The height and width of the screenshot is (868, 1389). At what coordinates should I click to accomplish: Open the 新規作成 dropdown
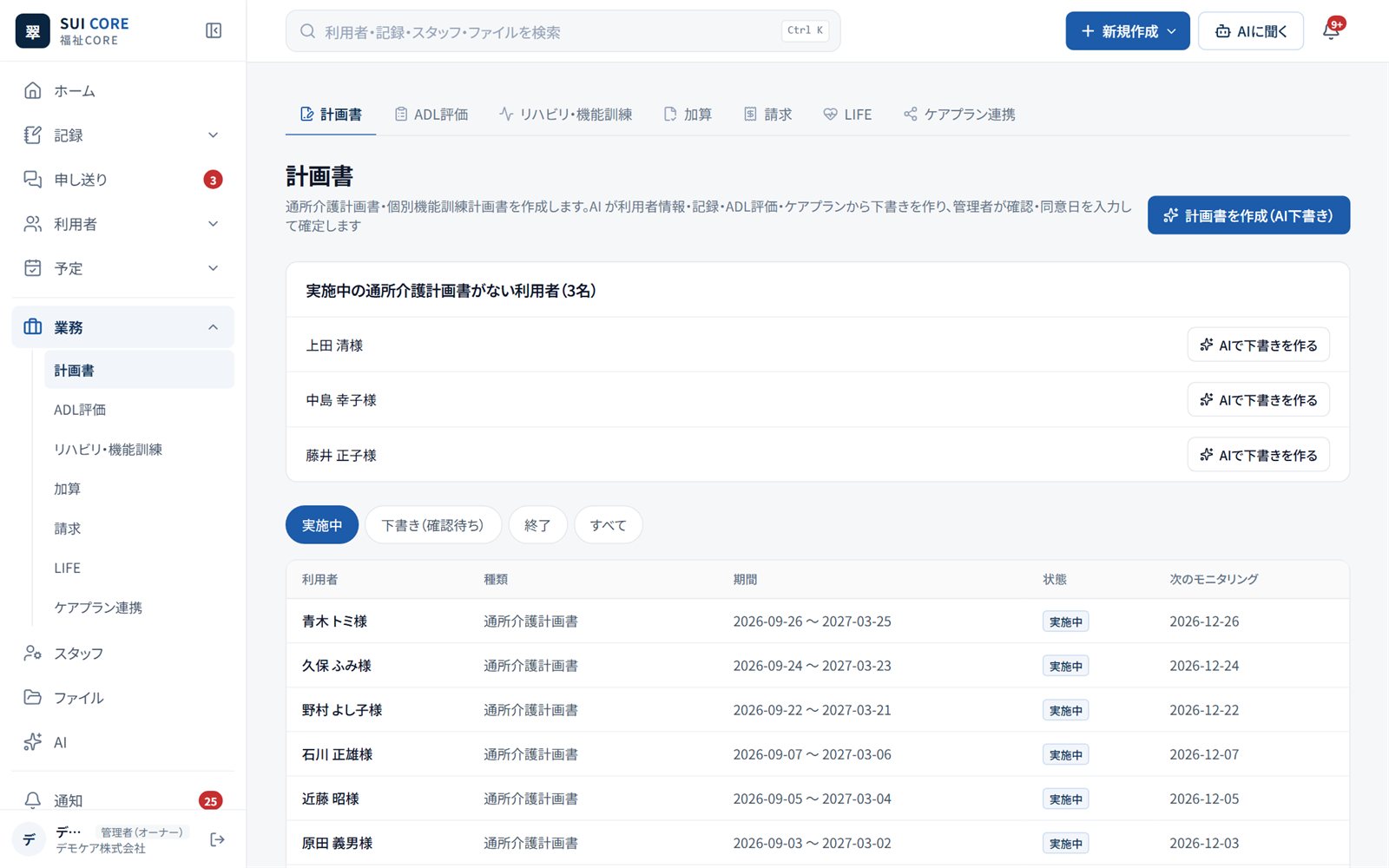tap(1128, 31)
